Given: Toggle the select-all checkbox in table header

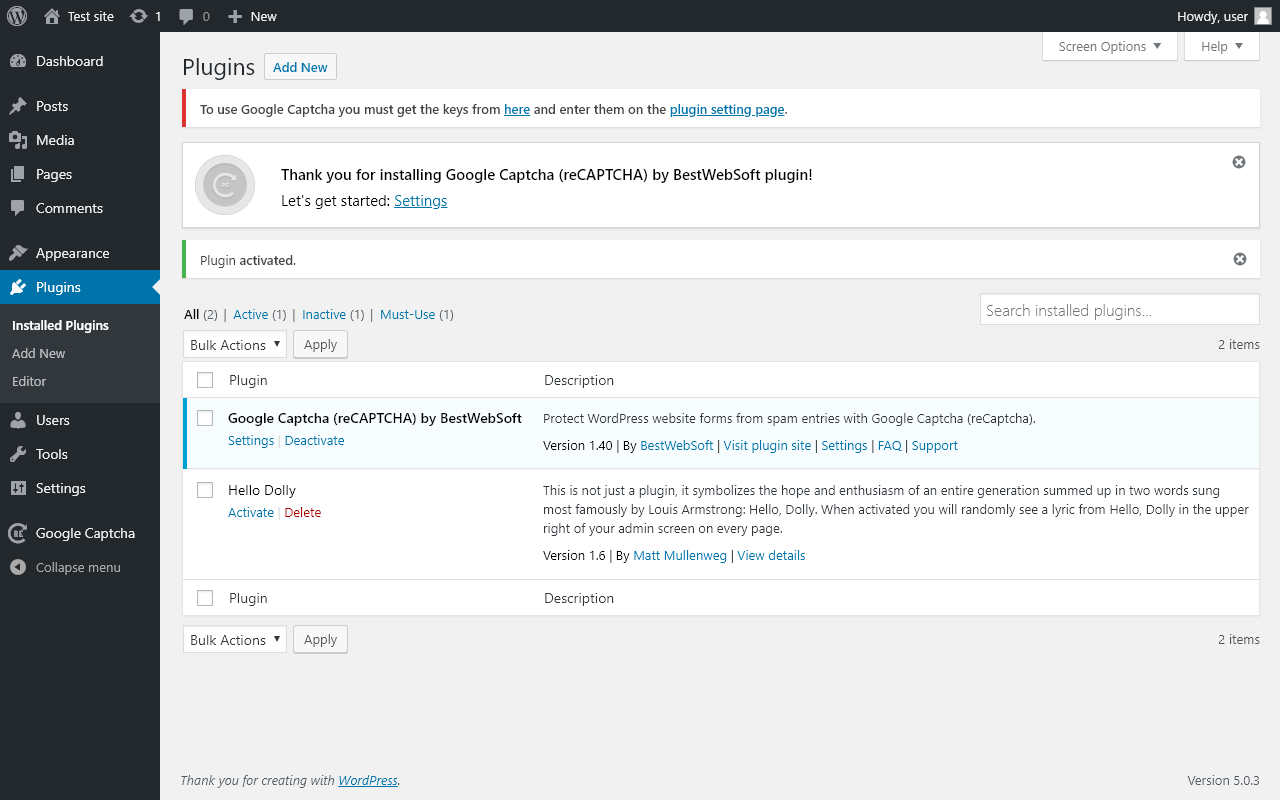Looking at the screenshot, I should [x=205, y=380].
